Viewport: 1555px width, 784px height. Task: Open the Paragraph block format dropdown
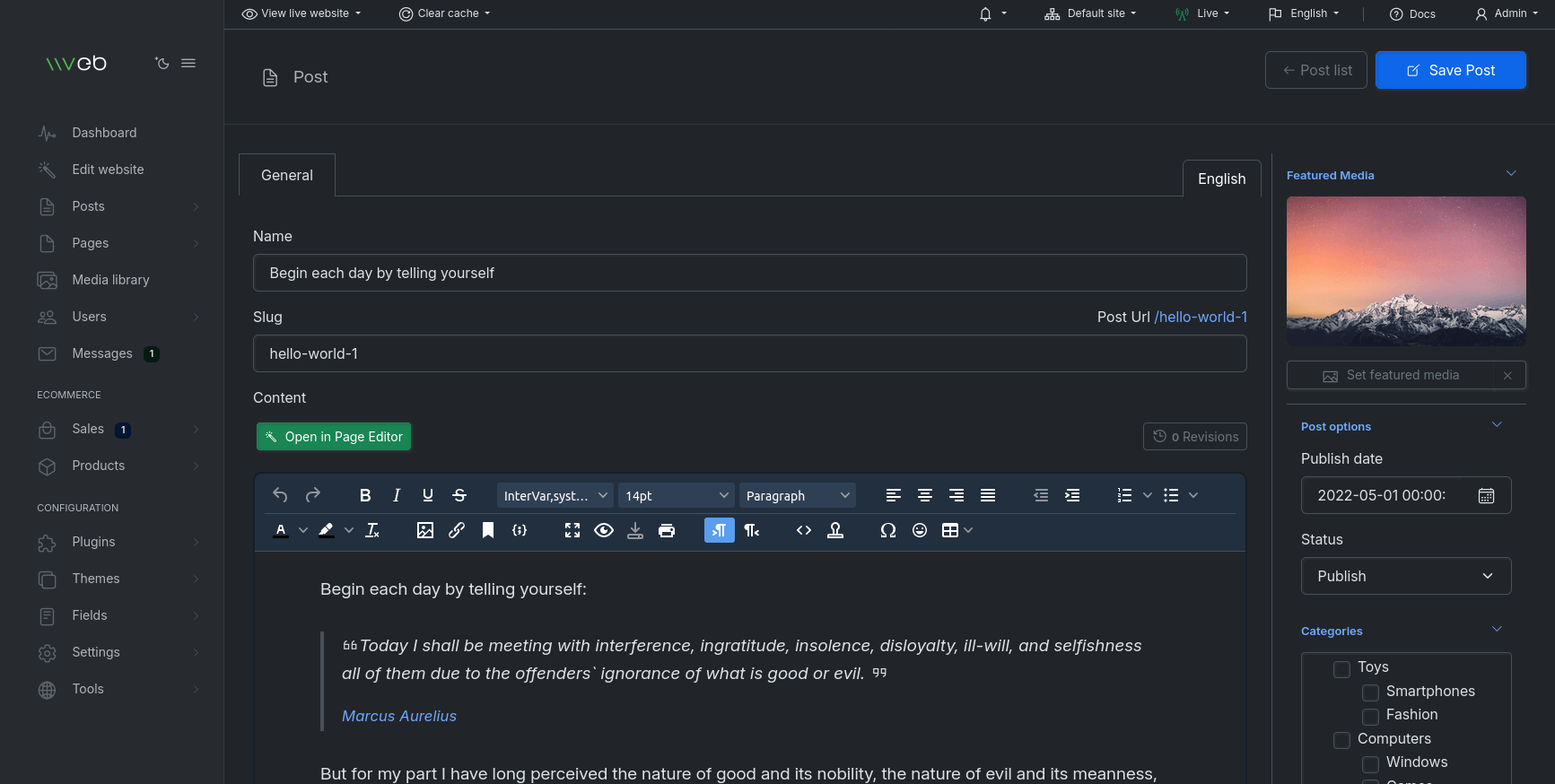[x=798, y=495]
